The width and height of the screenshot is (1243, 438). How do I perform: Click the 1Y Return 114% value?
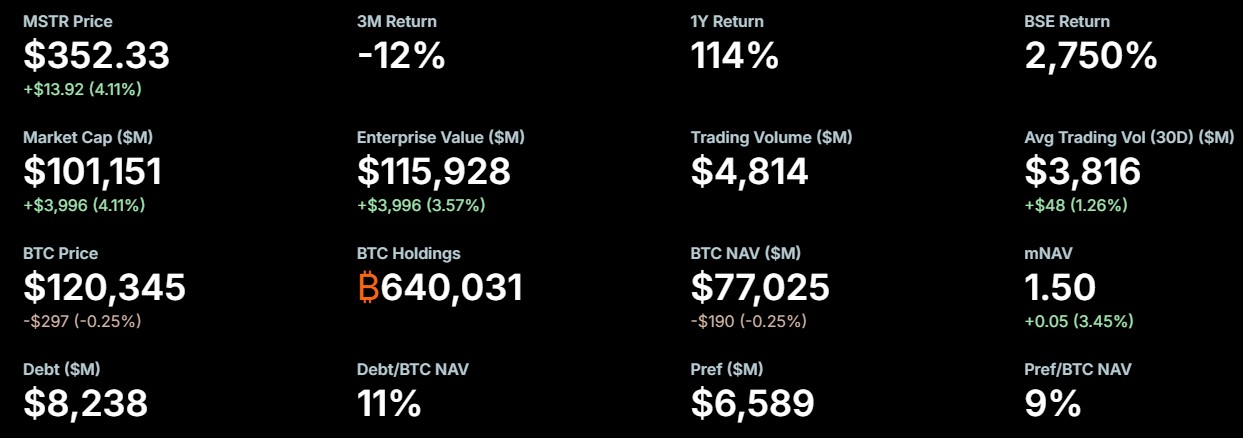point(734,56)
